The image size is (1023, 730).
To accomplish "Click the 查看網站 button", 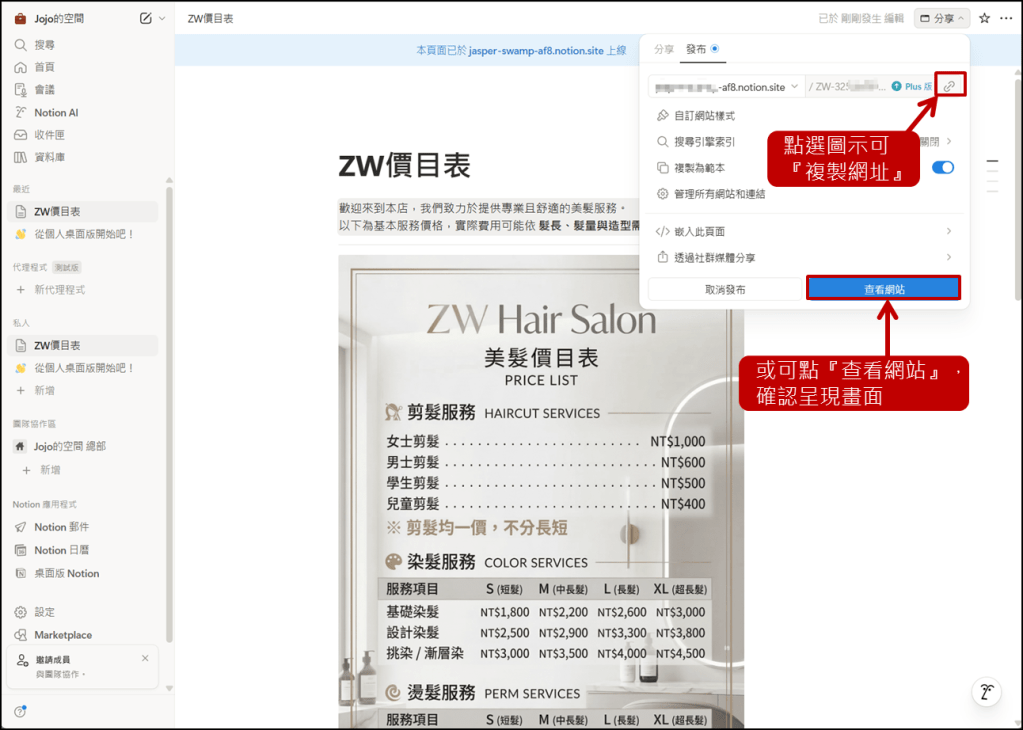I will click(x=884, y=289).
